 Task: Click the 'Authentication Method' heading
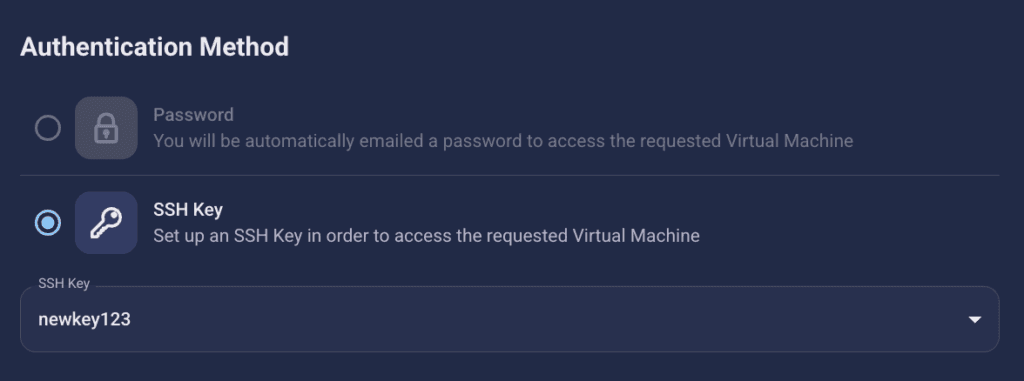(154, 47)
